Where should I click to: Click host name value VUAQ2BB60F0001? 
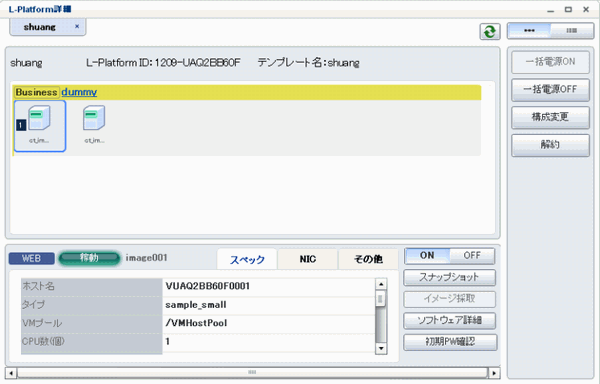[x=207, y=286]
